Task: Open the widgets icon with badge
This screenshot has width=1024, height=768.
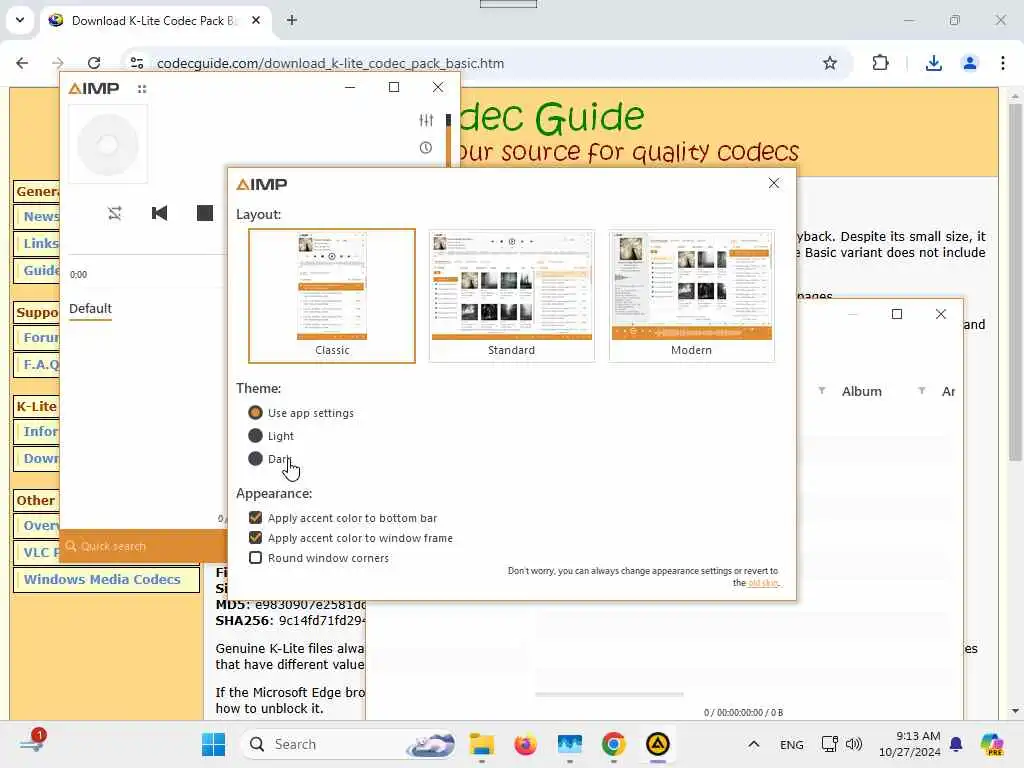Action: coord(33,742)
